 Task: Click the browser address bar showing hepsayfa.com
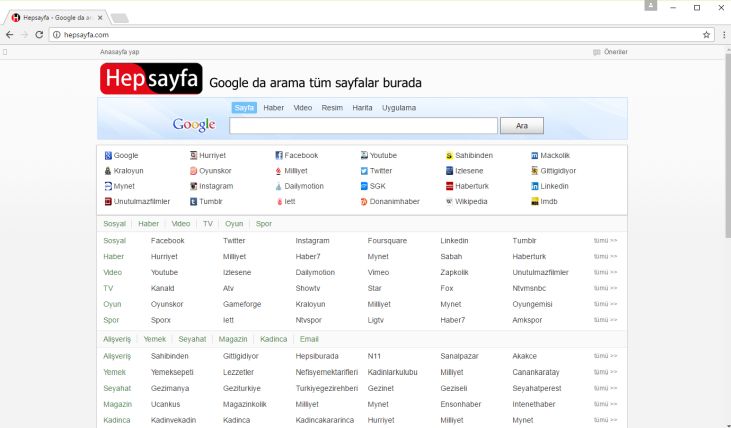381,35
